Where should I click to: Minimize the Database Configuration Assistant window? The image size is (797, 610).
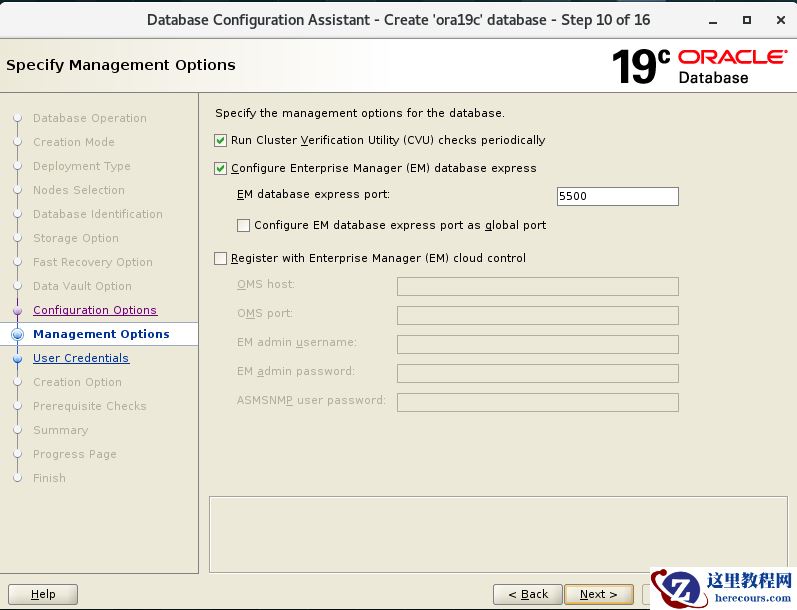coord(713,21)
